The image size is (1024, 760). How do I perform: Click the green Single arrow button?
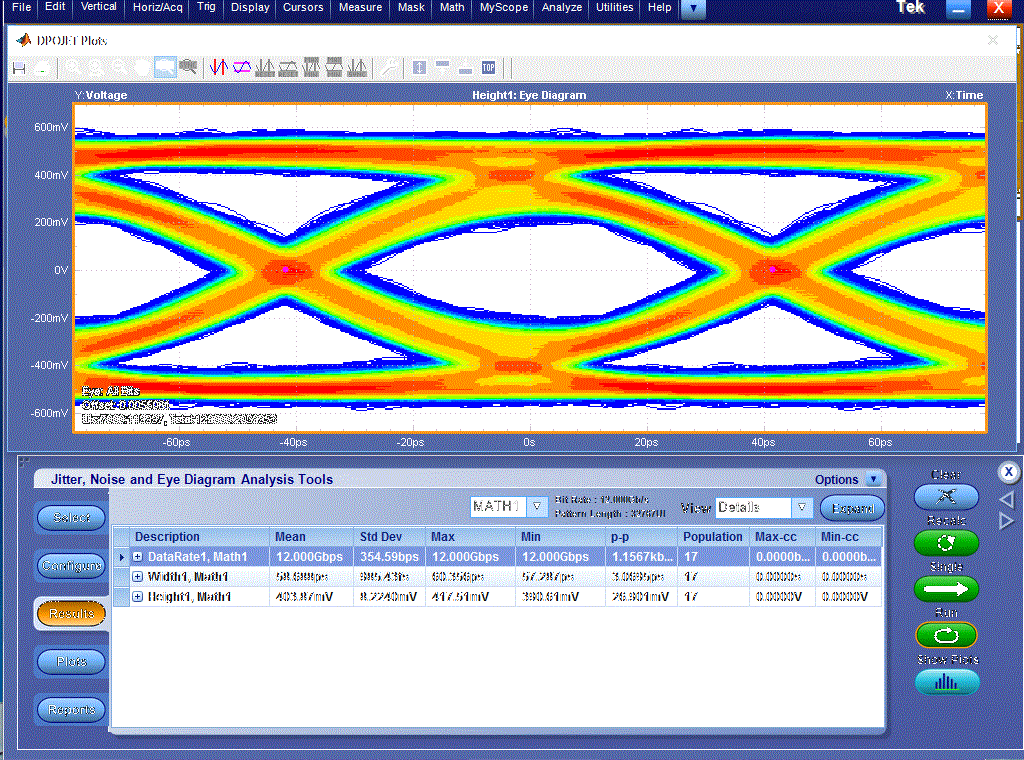(946, 589)
